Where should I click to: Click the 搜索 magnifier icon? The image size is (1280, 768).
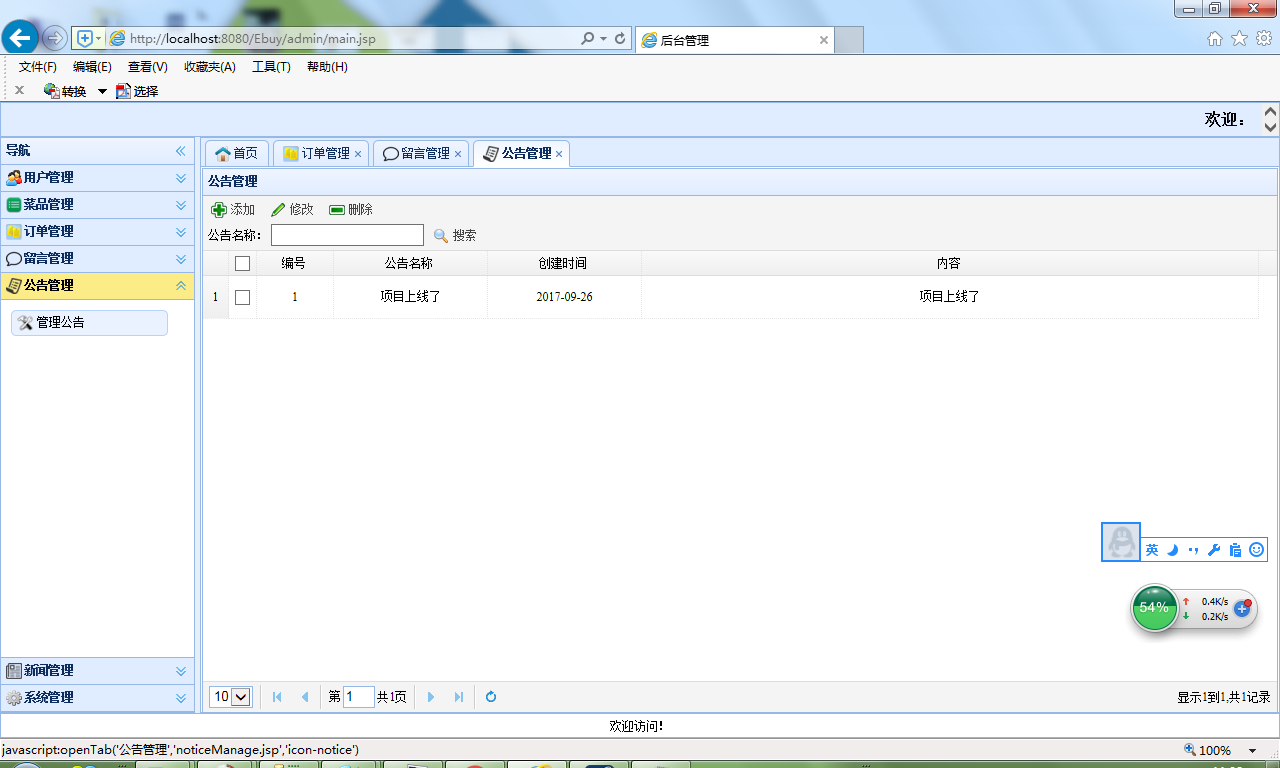[441, 236]
